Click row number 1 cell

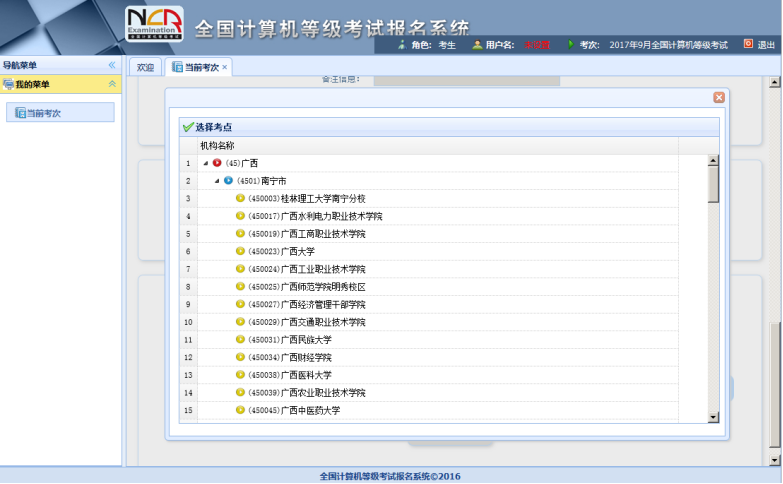(x=188, y=163)
